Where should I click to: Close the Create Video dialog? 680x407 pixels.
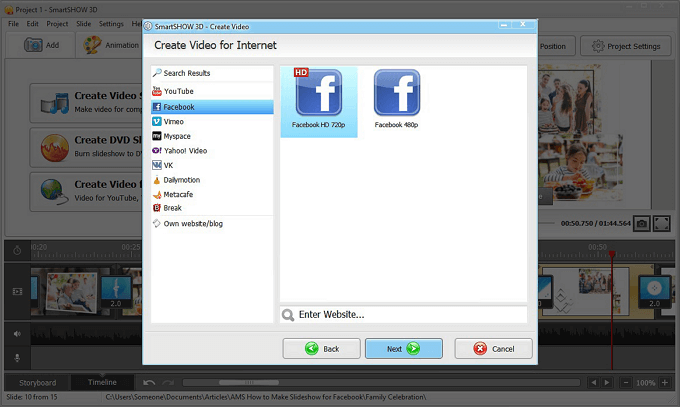click(523, 25)
